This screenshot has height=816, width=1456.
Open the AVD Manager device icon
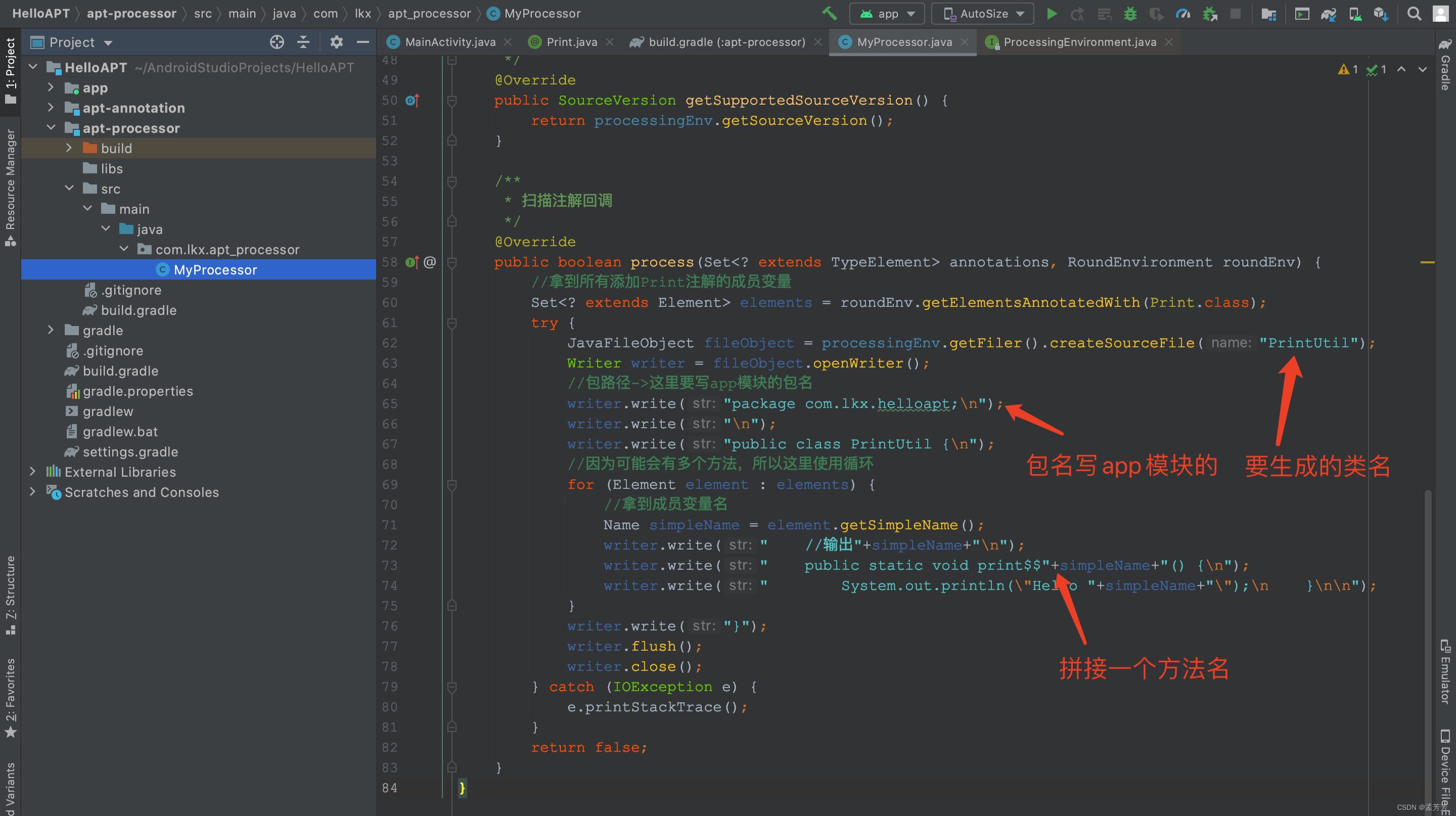pyautogui.click(x=1355, y=14)
